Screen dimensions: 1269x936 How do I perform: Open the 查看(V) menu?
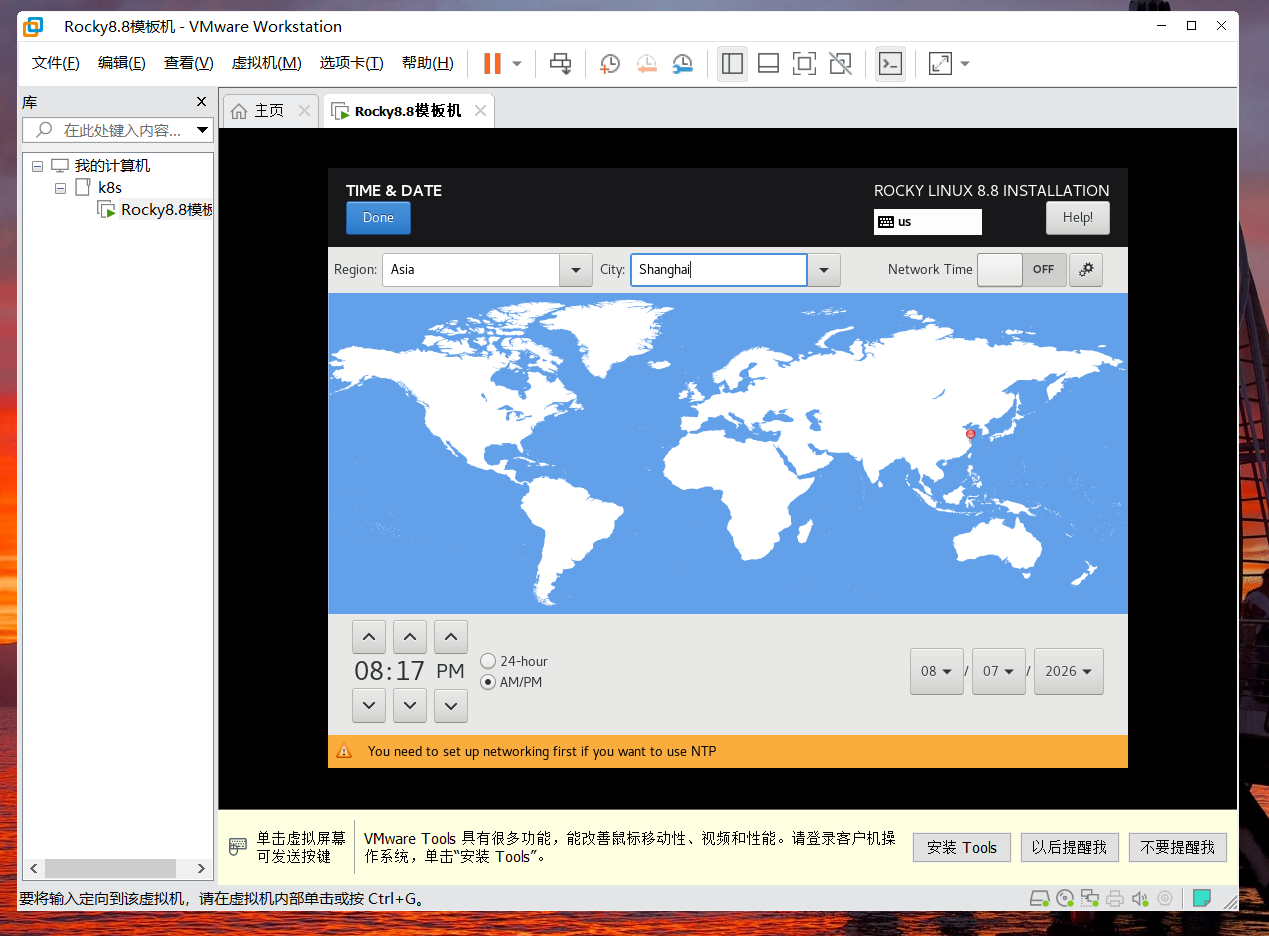click(189, 63)
